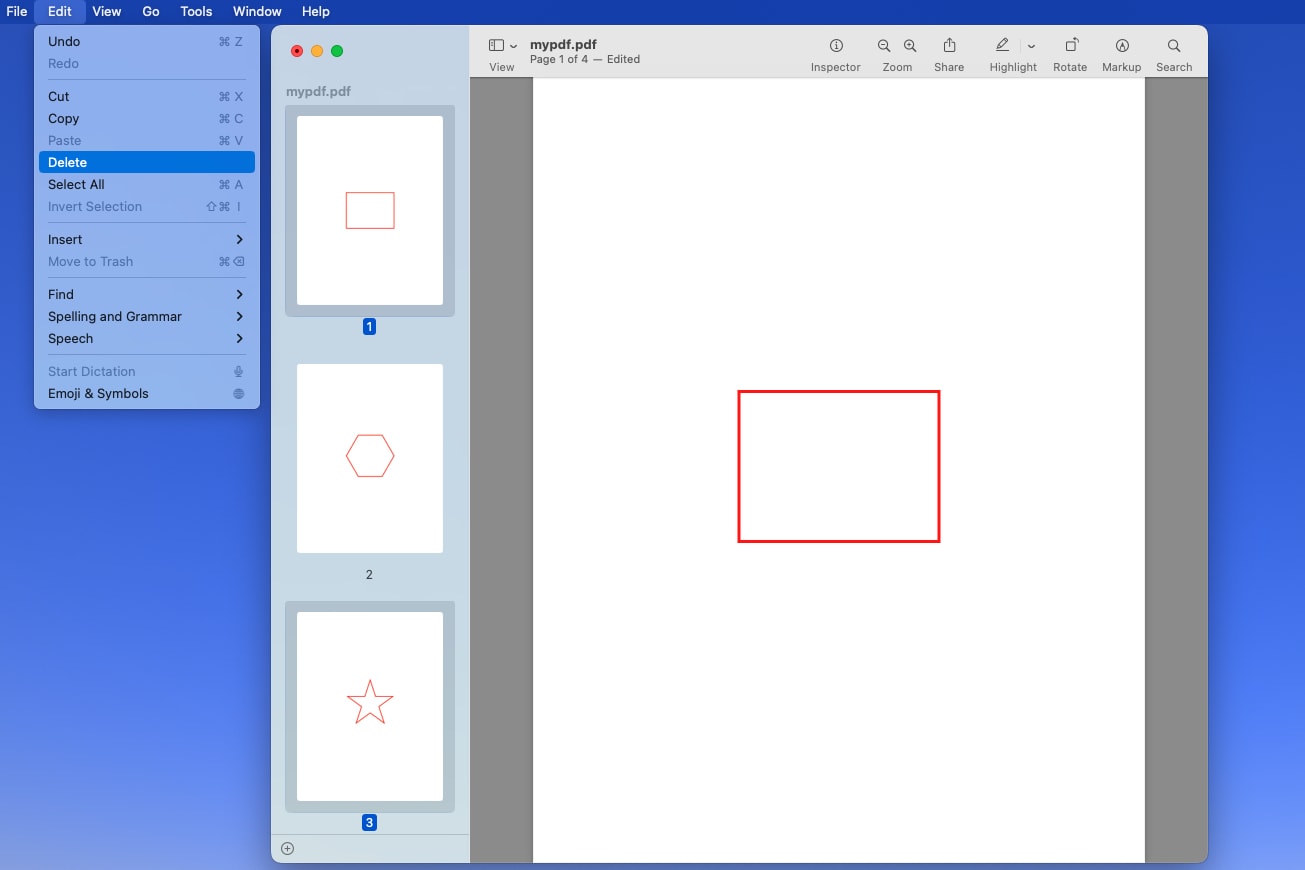1305x870 pixels.
Task: Open the Share menu icon
Action: point(949,46)
